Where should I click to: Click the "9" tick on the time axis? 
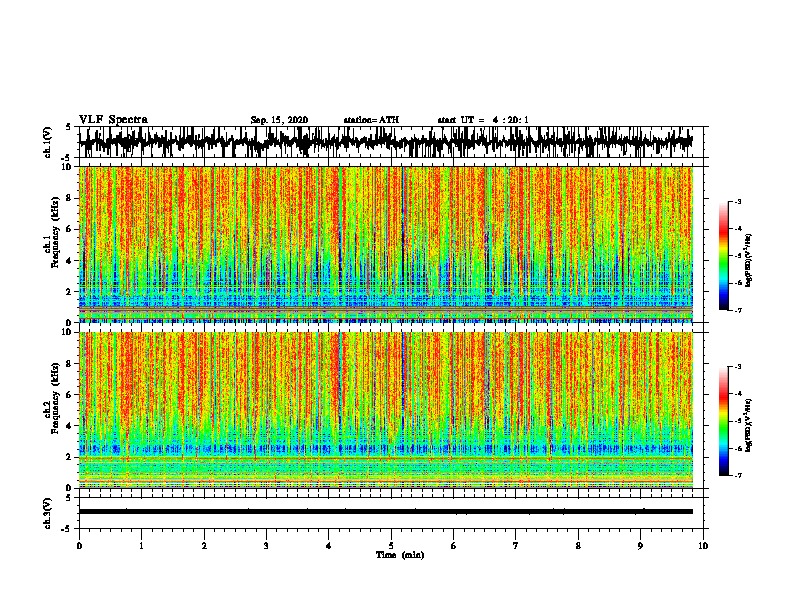coord(640,546)
